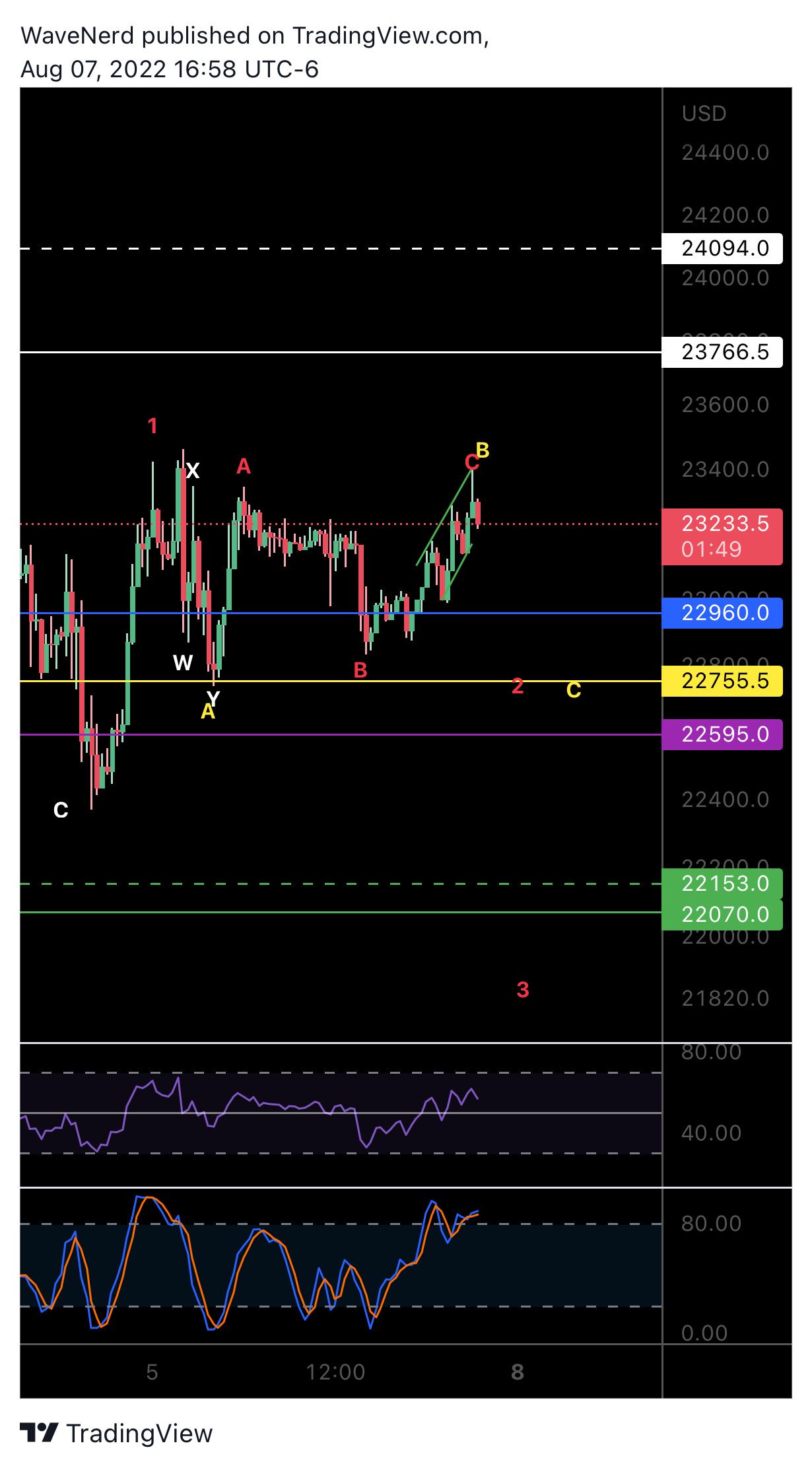Click the 12:00 time axis label
812x1468 pixels.
(335, 1372)
